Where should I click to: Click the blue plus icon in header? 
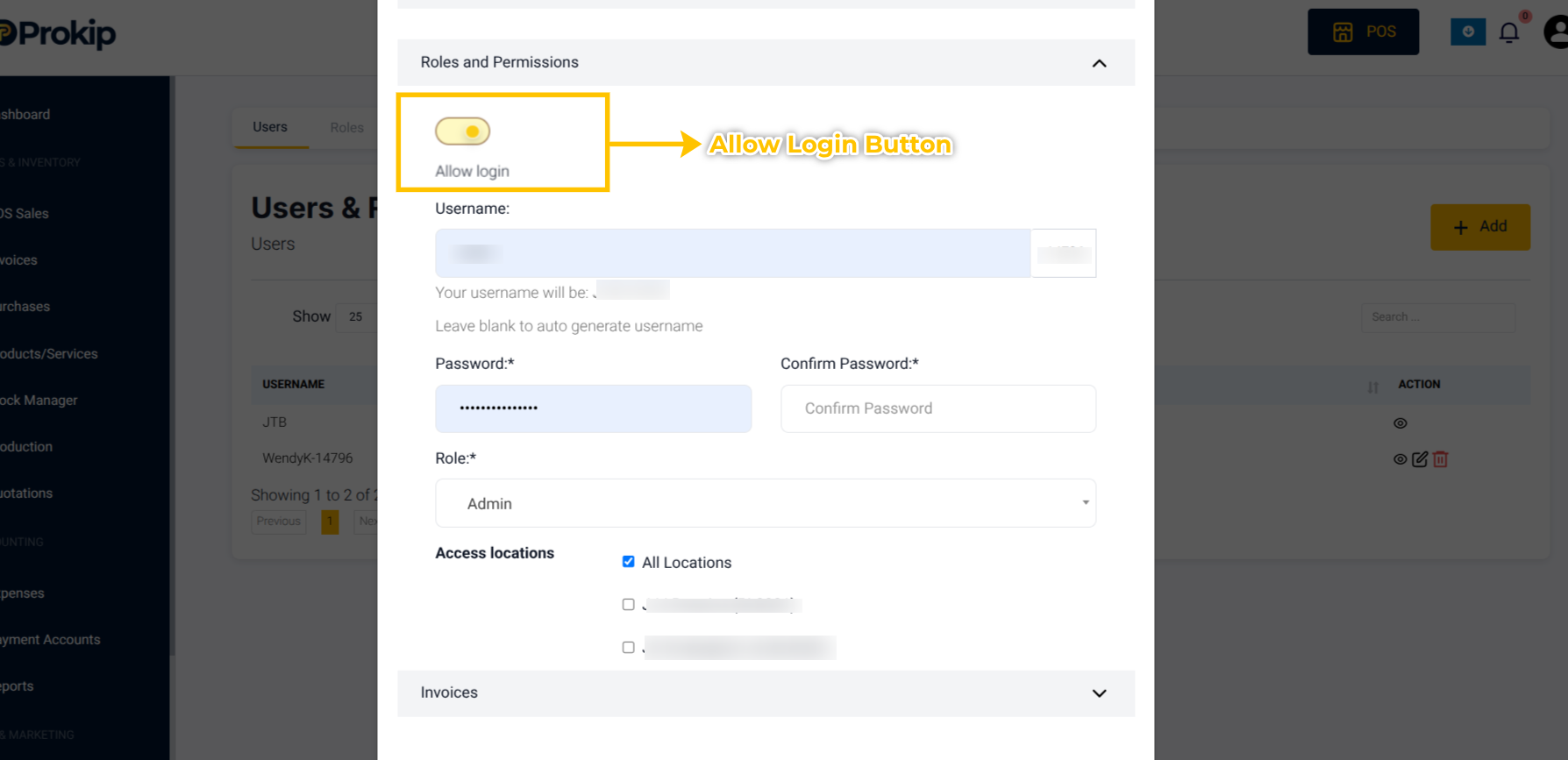tap(1468, 32)
